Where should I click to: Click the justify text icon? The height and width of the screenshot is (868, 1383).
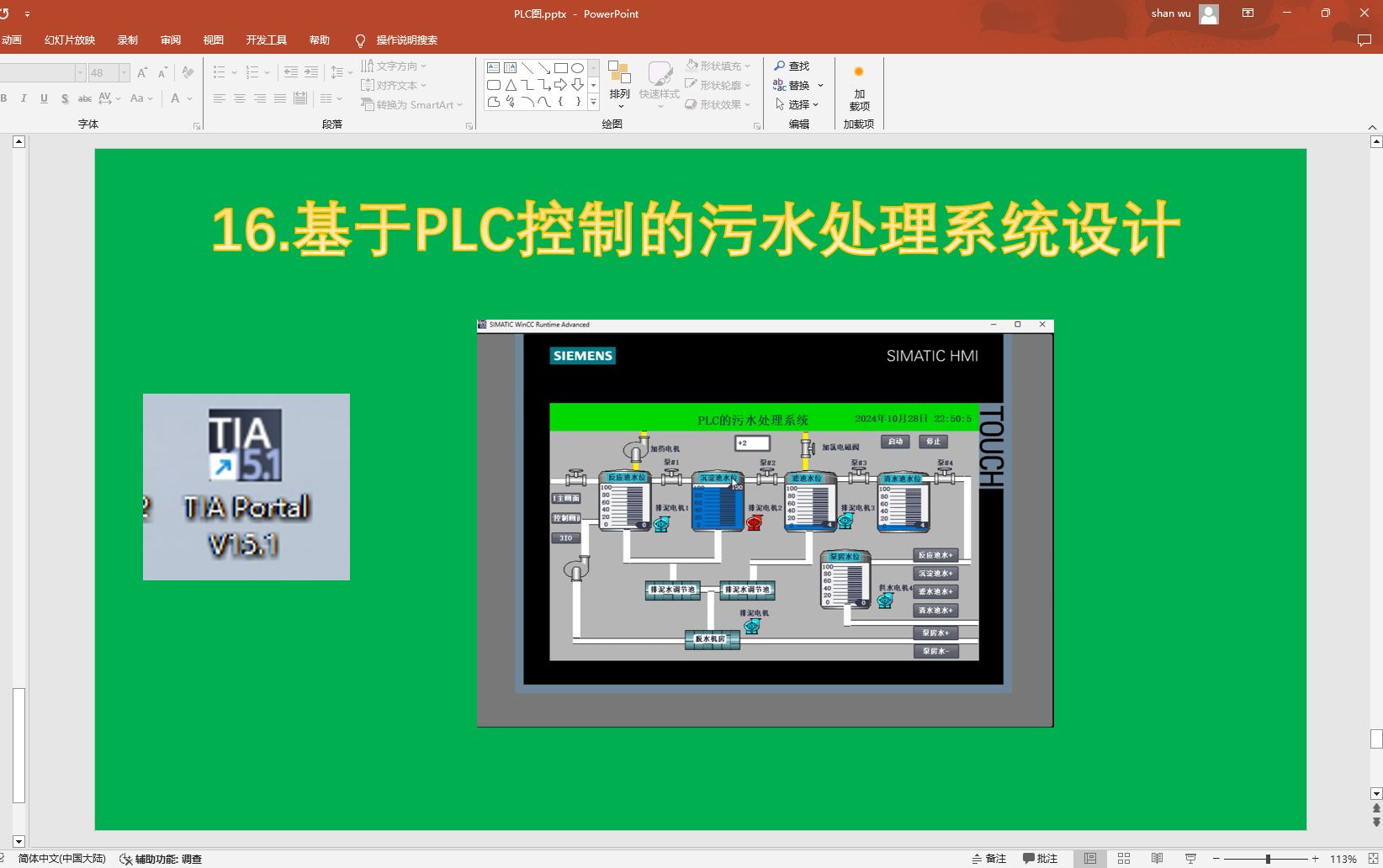[x=280, y=98]
